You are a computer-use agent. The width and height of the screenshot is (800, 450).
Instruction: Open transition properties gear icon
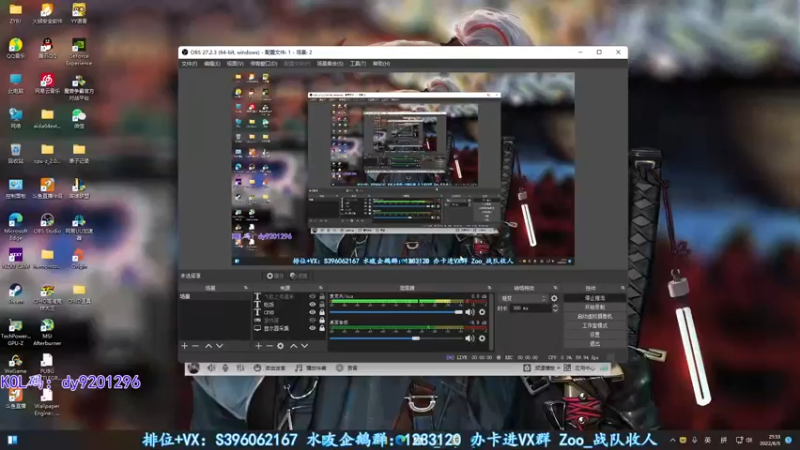point(555,298)
